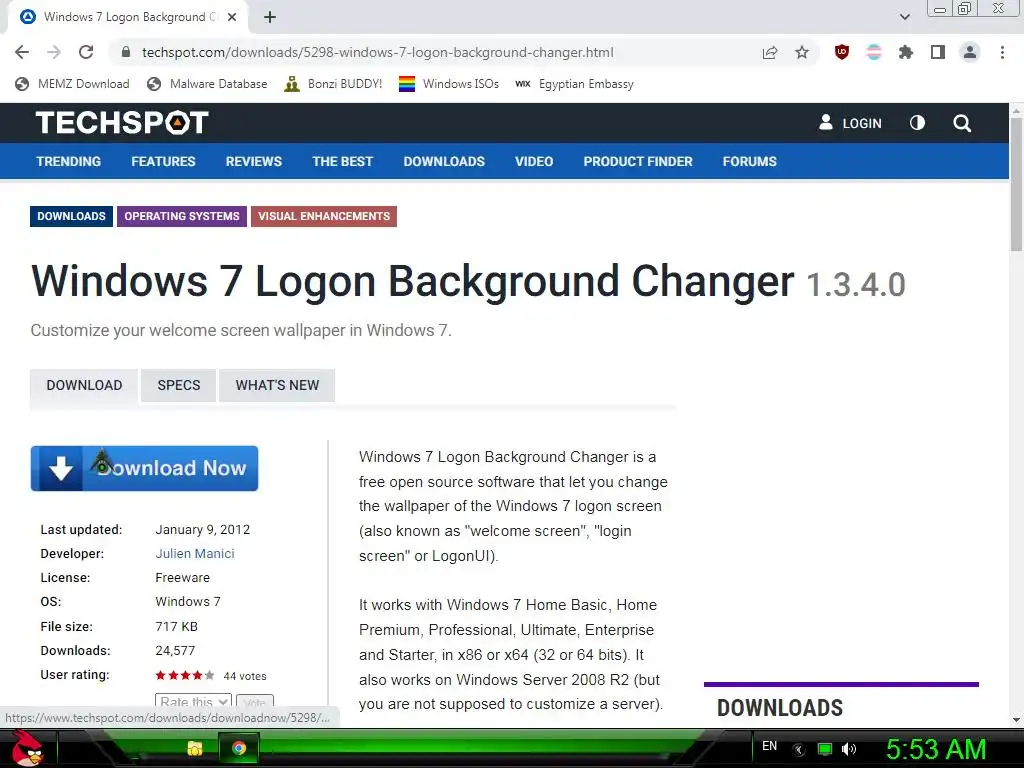
Task: Click the Chrome taskbar icon
Action: click(239, 748)
